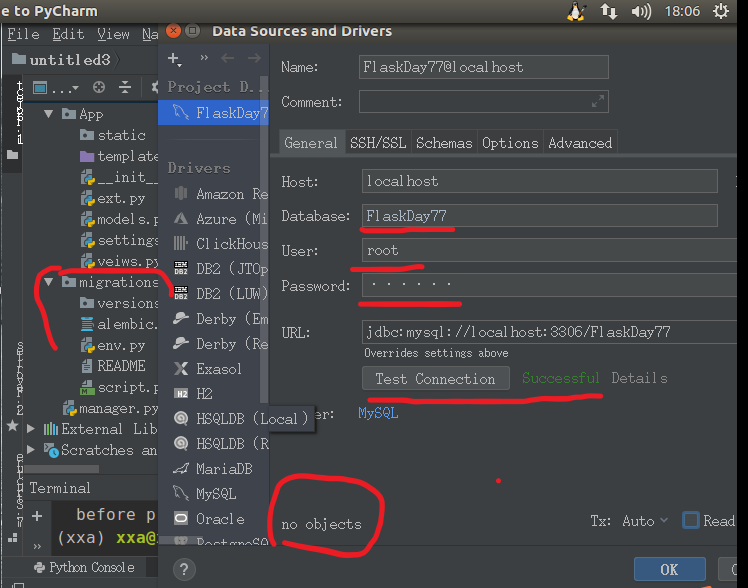Open the project view selector dropdown
Image resolution: width=748 pixels, height=588 pixels.
coord(55,88)
